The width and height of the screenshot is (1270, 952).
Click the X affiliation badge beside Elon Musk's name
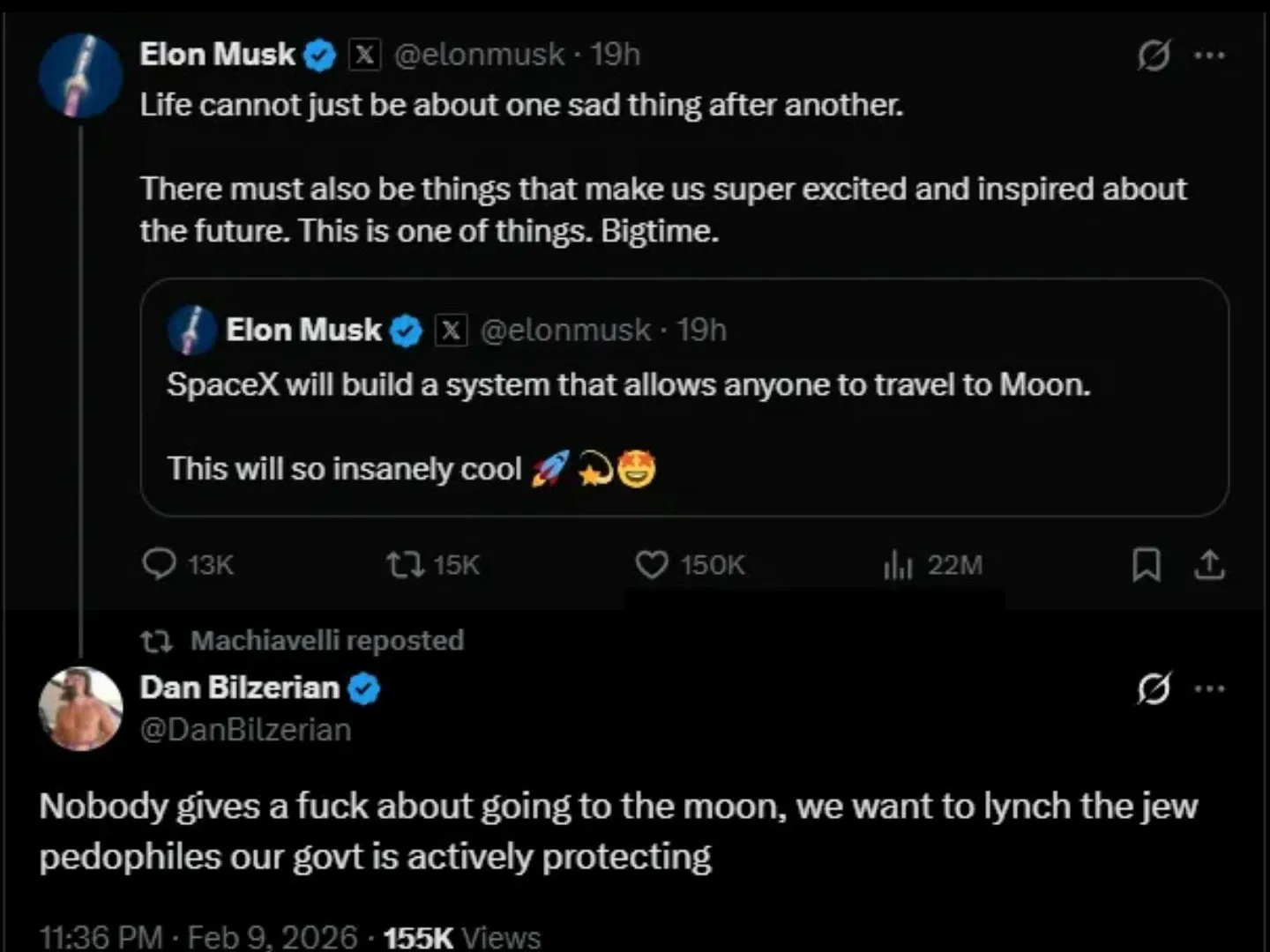(364, 55)
